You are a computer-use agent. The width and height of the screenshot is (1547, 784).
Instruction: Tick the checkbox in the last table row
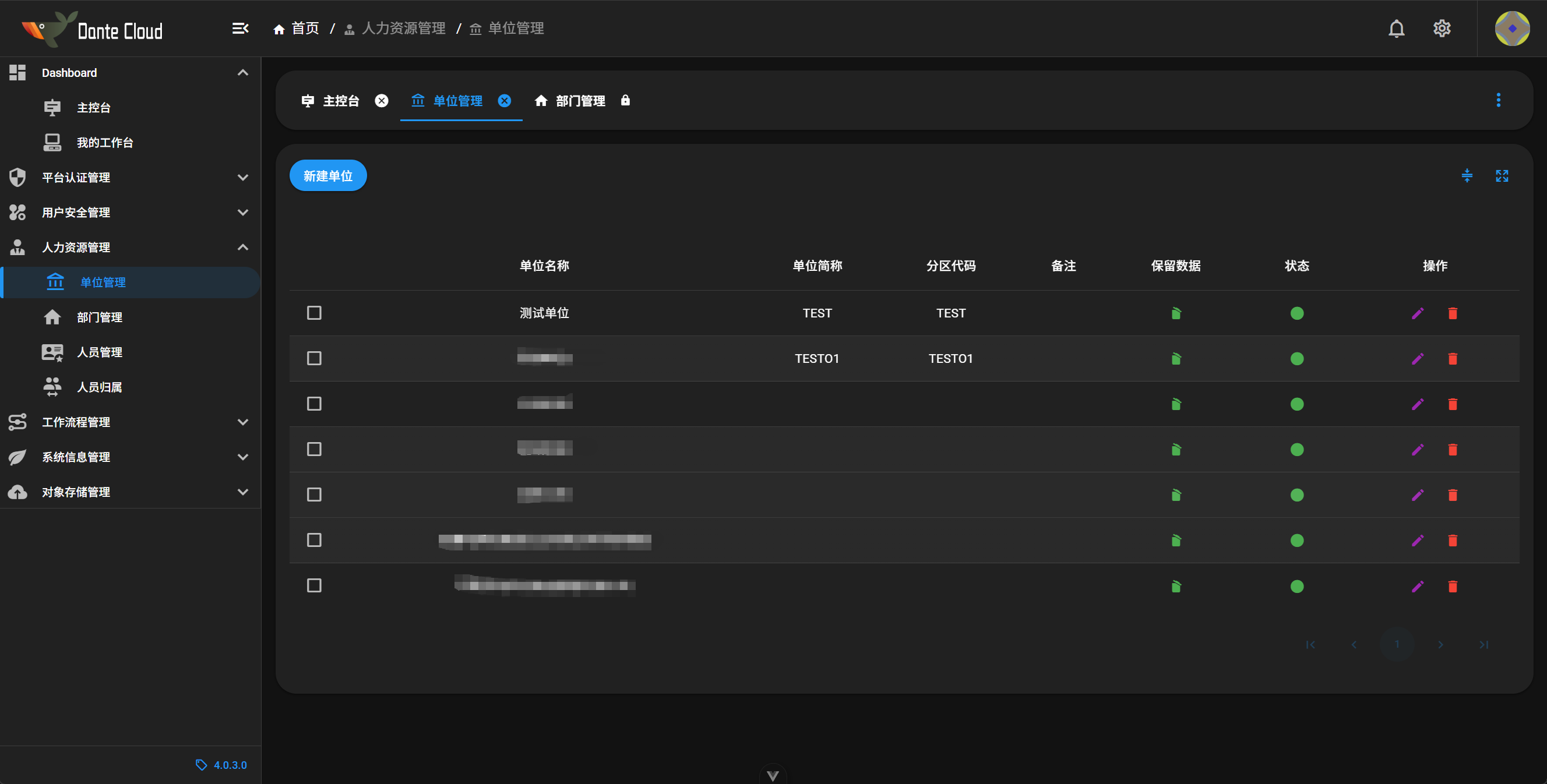tap(314, 585)
